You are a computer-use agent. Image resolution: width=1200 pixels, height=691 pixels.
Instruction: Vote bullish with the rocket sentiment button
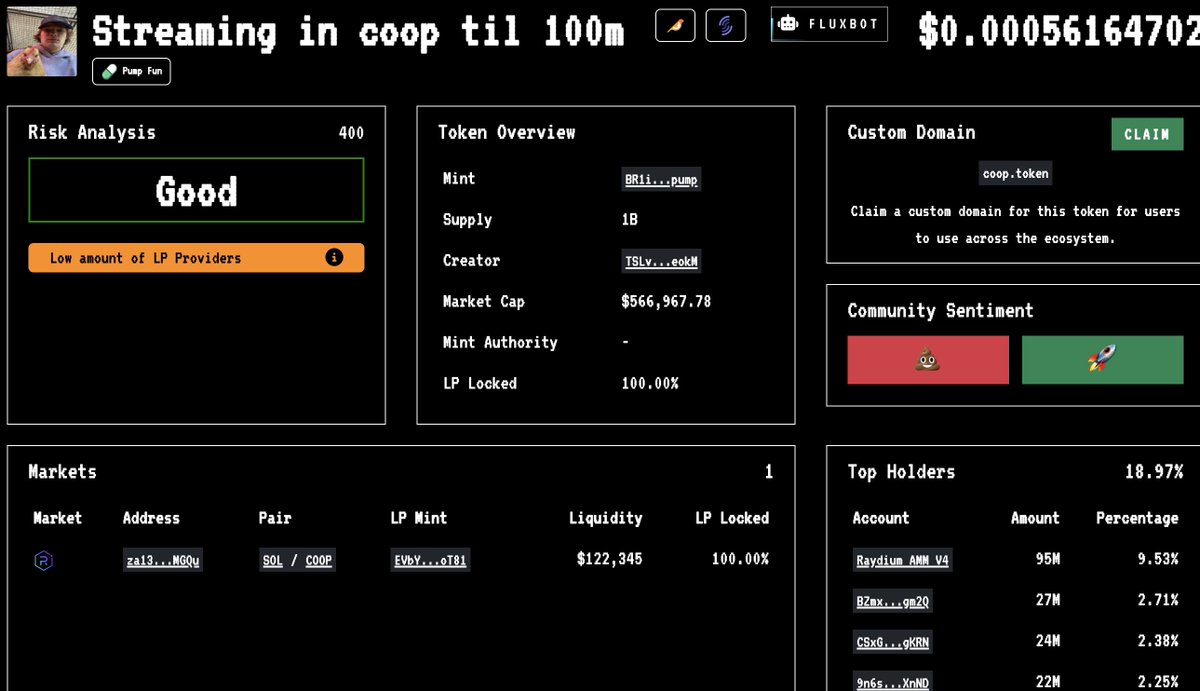[x=1102, y=359]
